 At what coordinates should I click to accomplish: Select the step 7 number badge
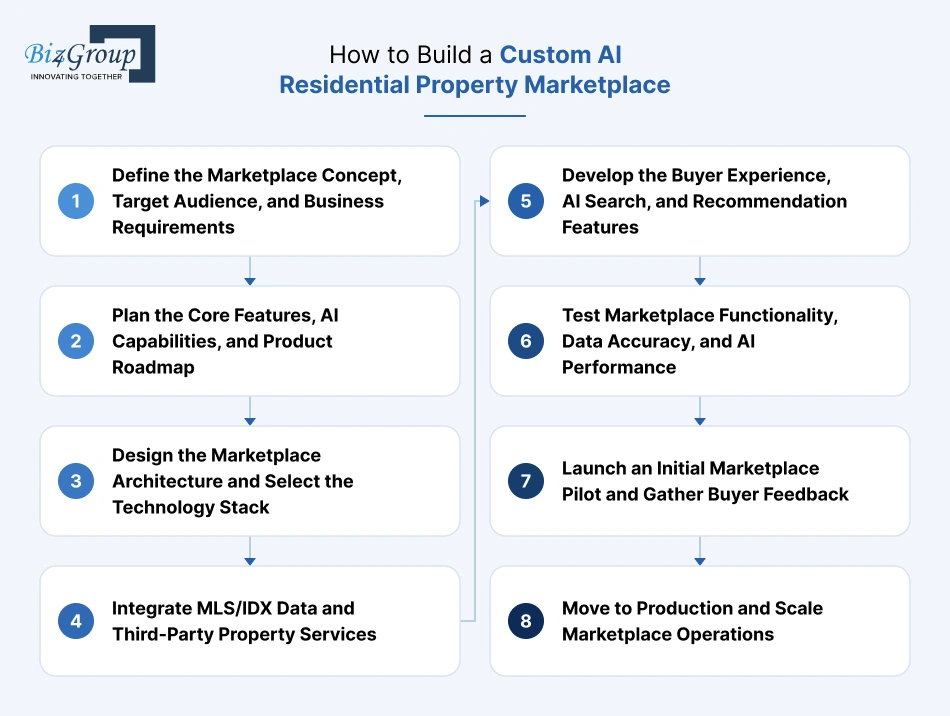point(526,481)
